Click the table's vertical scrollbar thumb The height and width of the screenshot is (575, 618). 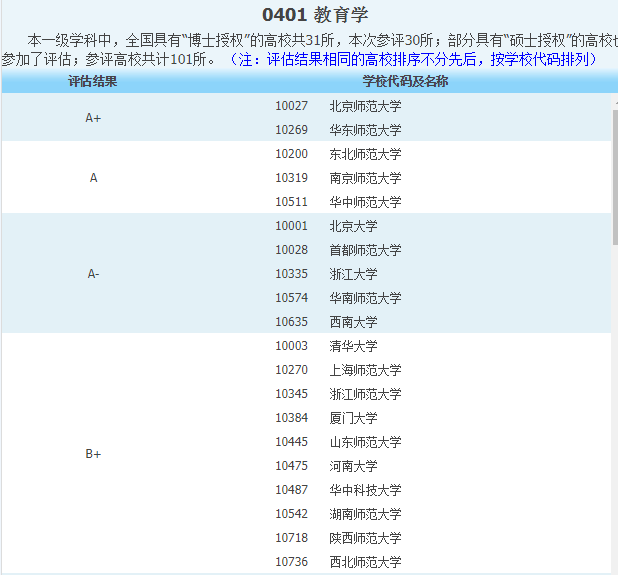[x=614, y=175]
